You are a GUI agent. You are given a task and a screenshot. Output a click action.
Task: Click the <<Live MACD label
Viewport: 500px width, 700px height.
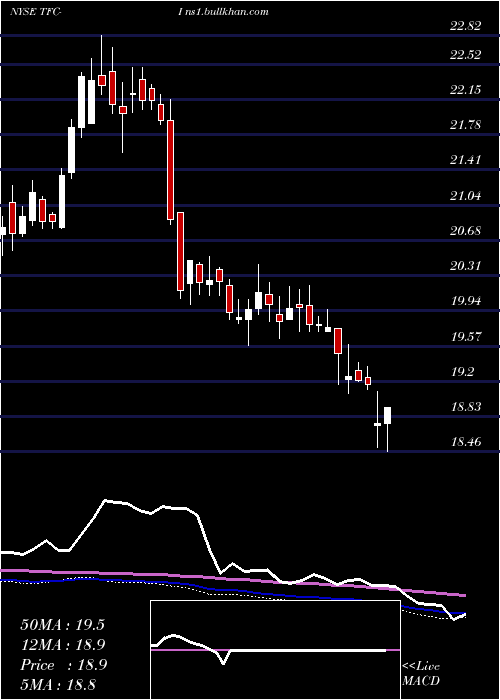421,673
